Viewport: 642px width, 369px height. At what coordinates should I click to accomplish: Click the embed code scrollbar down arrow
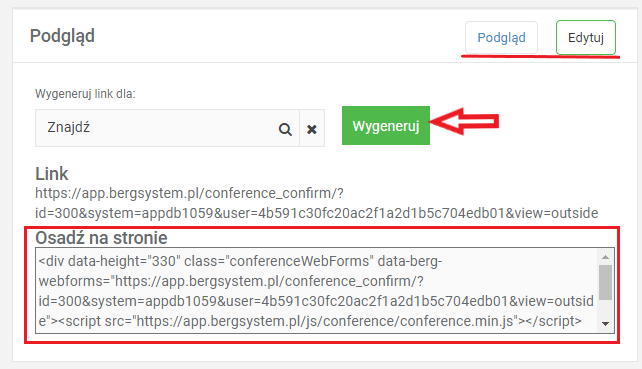[606, 324]
